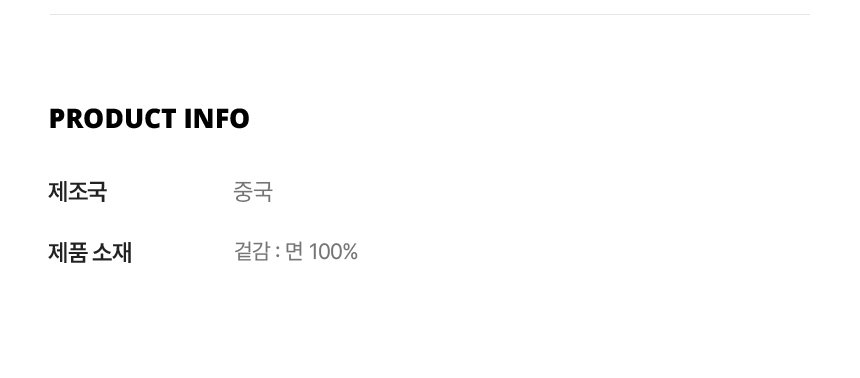Select the word 겉감 in material value
Screen dimensions: 860x378
point(252,252)
